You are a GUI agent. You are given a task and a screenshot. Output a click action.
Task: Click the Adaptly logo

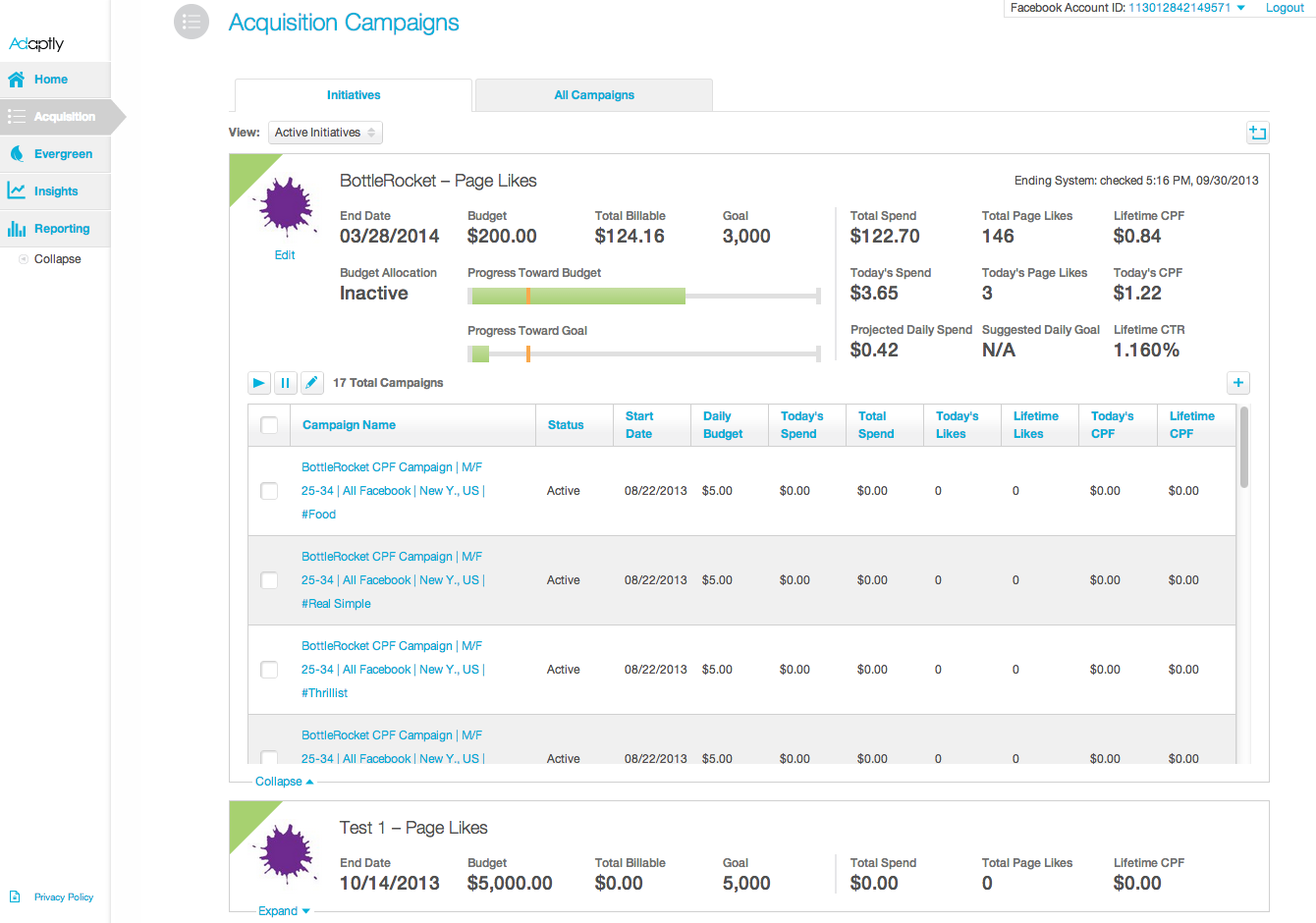coord(36,43)
